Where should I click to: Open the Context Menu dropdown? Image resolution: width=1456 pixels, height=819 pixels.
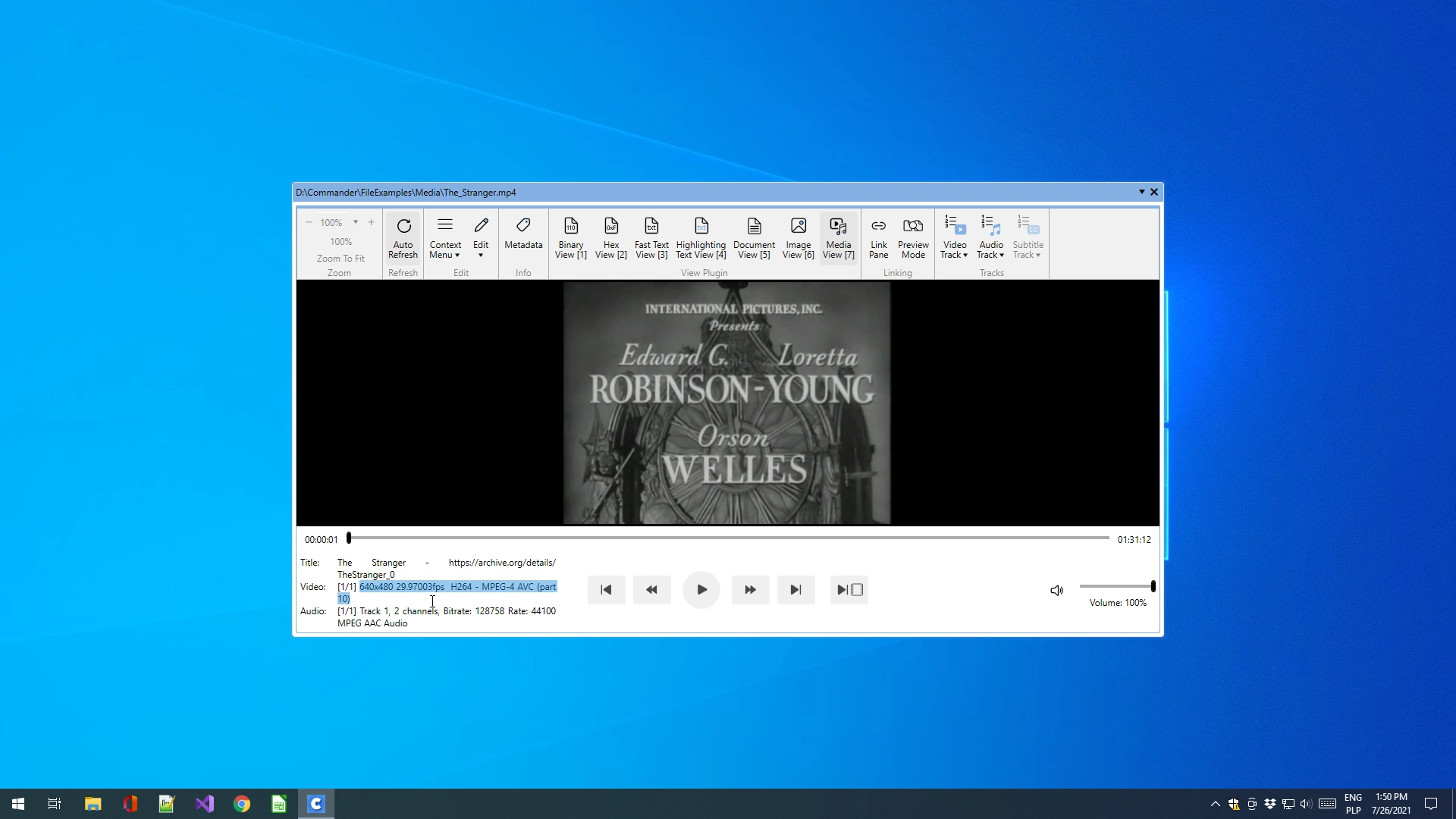445,237
